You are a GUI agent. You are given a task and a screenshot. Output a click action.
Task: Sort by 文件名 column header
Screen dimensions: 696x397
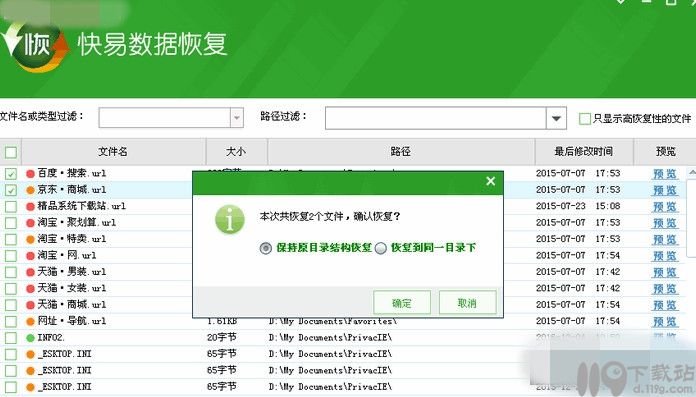(113, 151)
